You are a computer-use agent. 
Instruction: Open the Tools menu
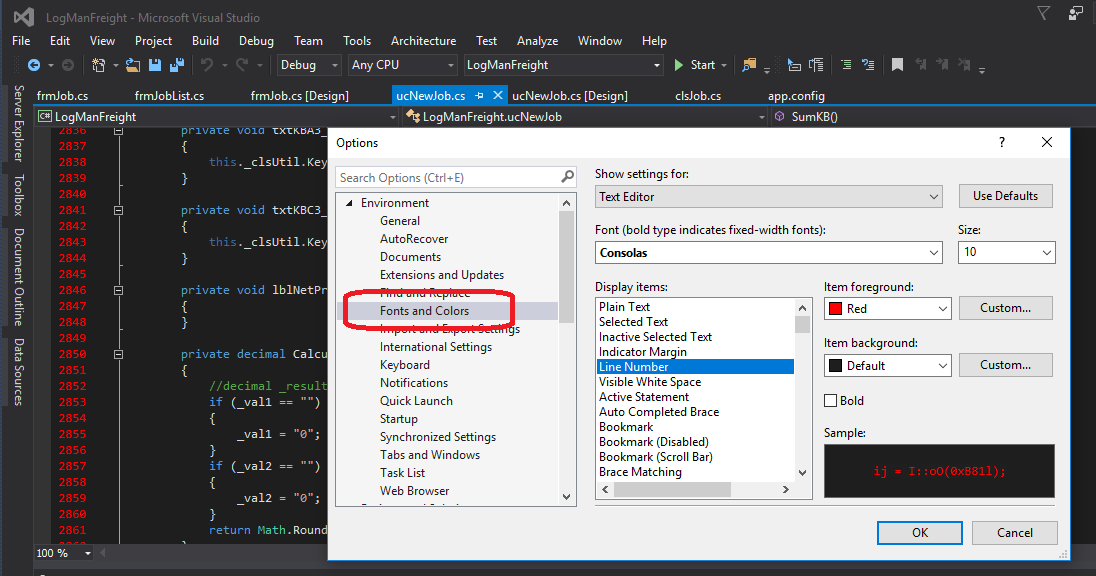tap(356, 41)
